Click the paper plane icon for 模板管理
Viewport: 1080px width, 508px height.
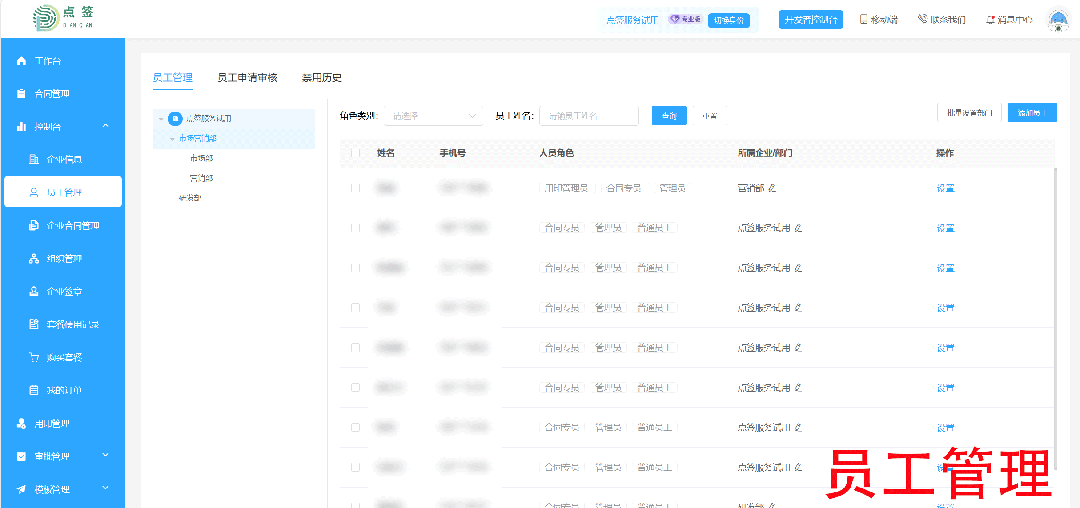21,489
